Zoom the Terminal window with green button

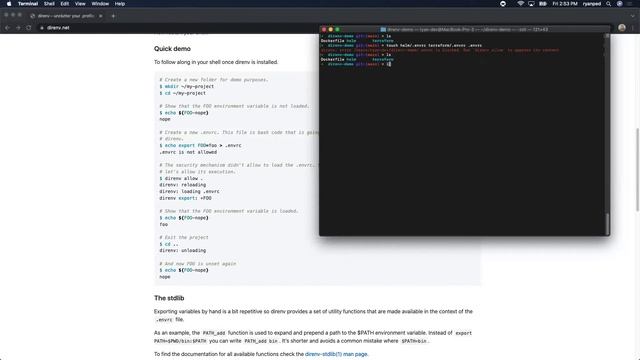click(x=337, y=29)
